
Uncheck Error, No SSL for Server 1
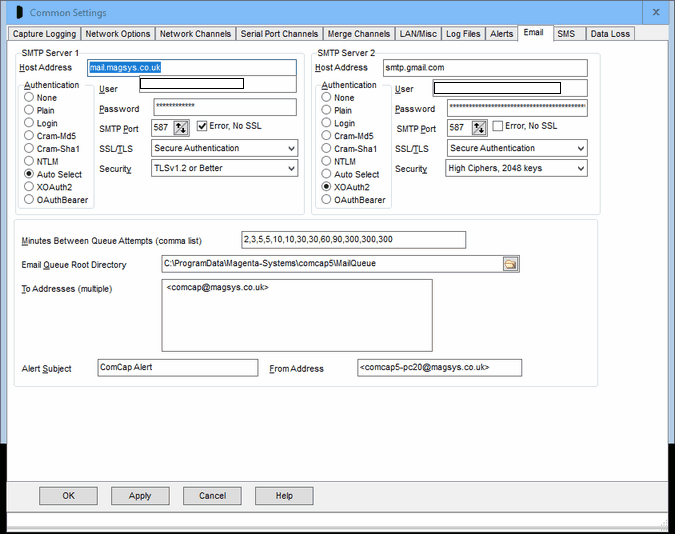pos(203,127)
